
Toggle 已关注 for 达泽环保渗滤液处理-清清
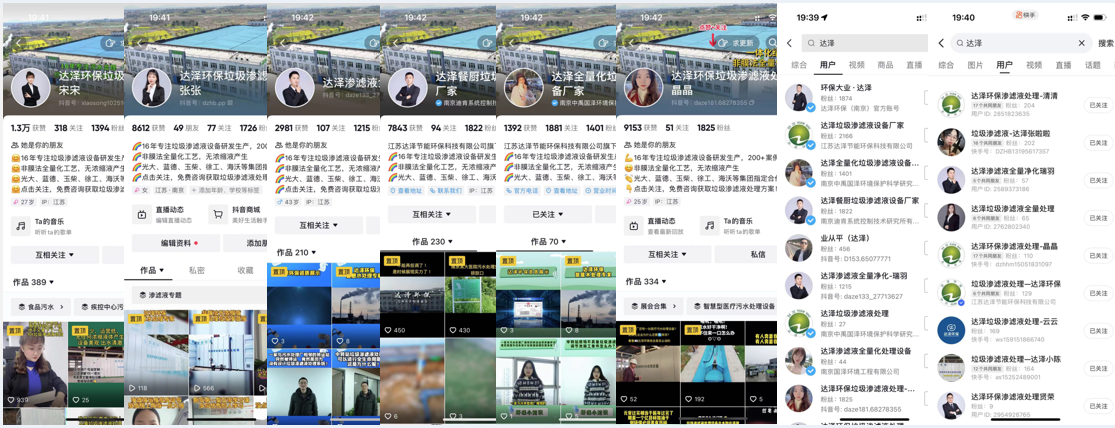(x=1097, y=105)
